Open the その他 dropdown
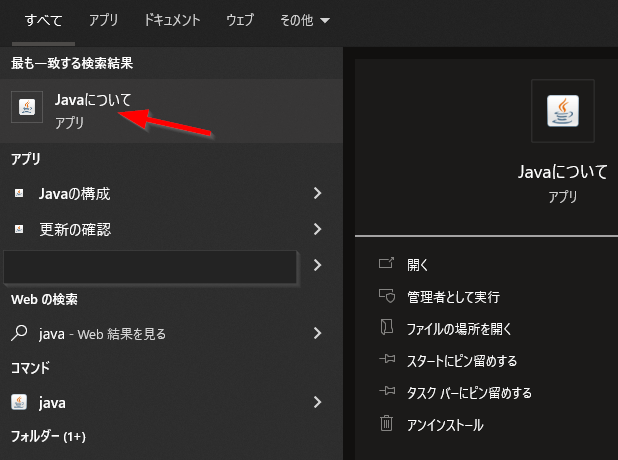The width and height of the screenshot is (618, 460). (x=305, y=20)
